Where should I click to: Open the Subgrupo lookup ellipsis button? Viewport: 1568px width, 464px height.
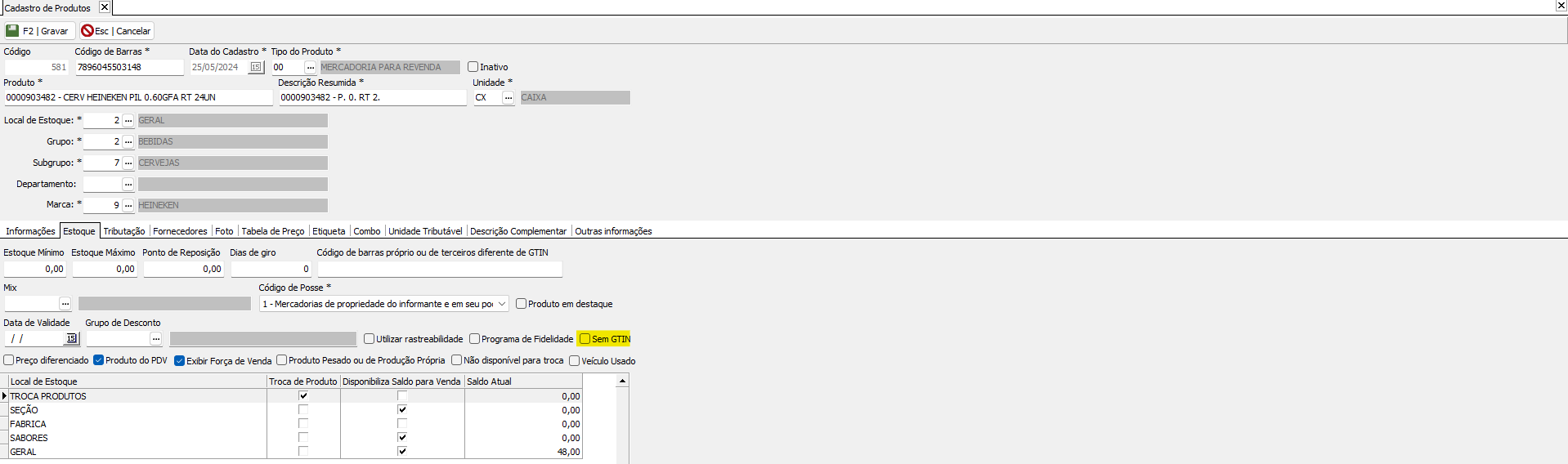coord(128,163)
